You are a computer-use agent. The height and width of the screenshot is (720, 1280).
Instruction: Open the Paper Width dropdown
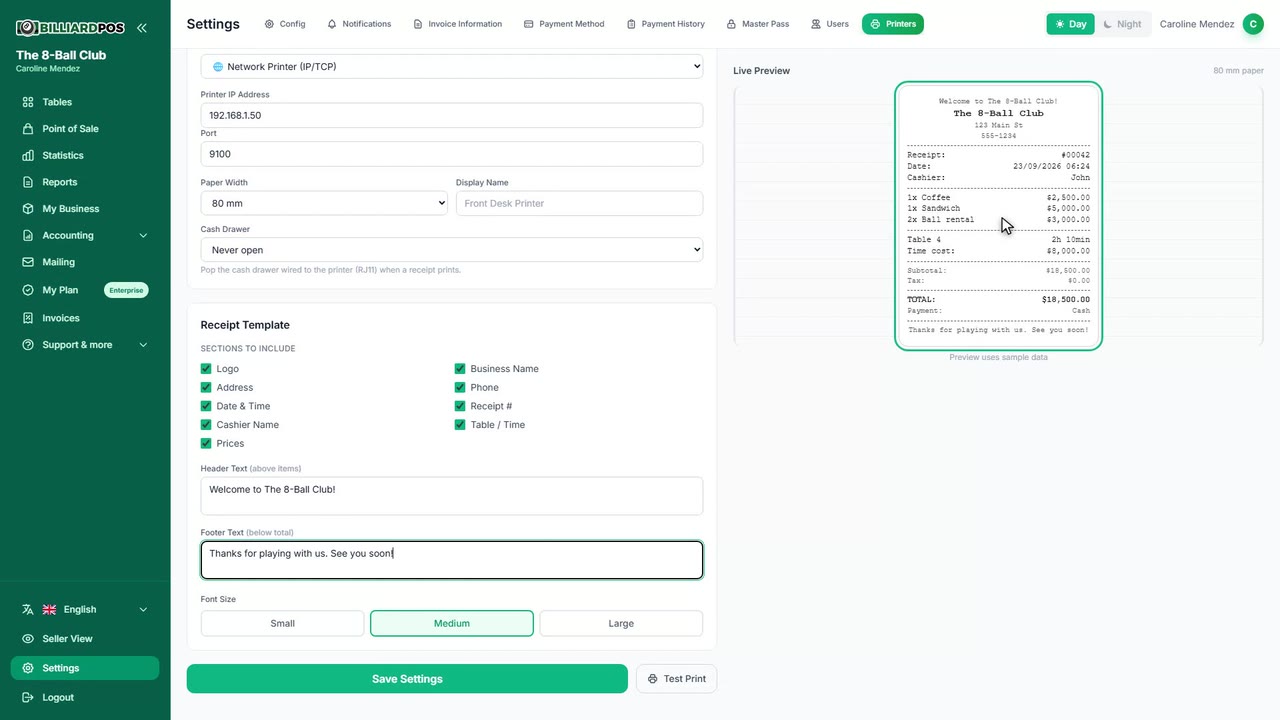(324, 203)
